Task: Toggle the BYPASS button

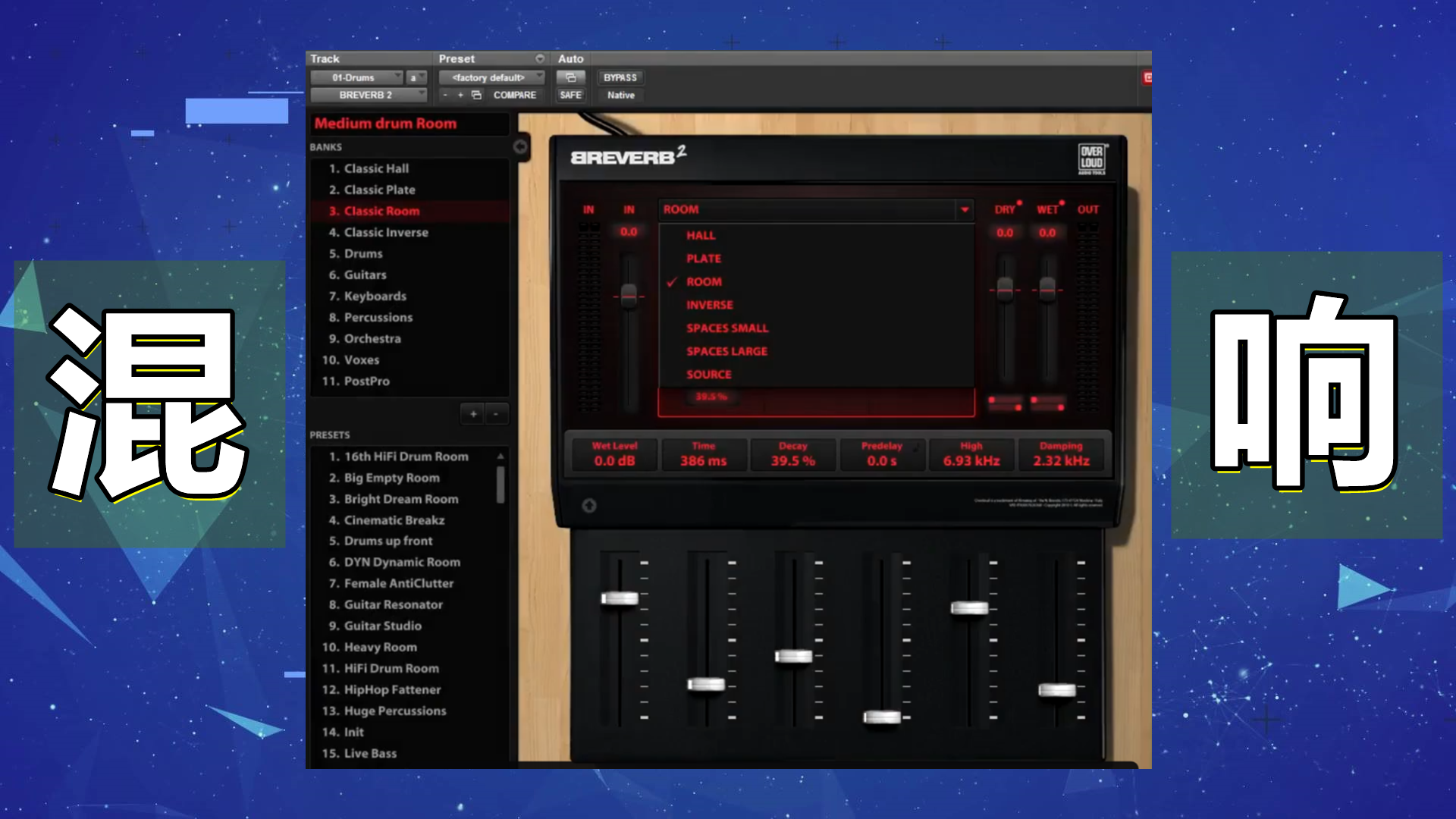Action: tap(620, 77)
